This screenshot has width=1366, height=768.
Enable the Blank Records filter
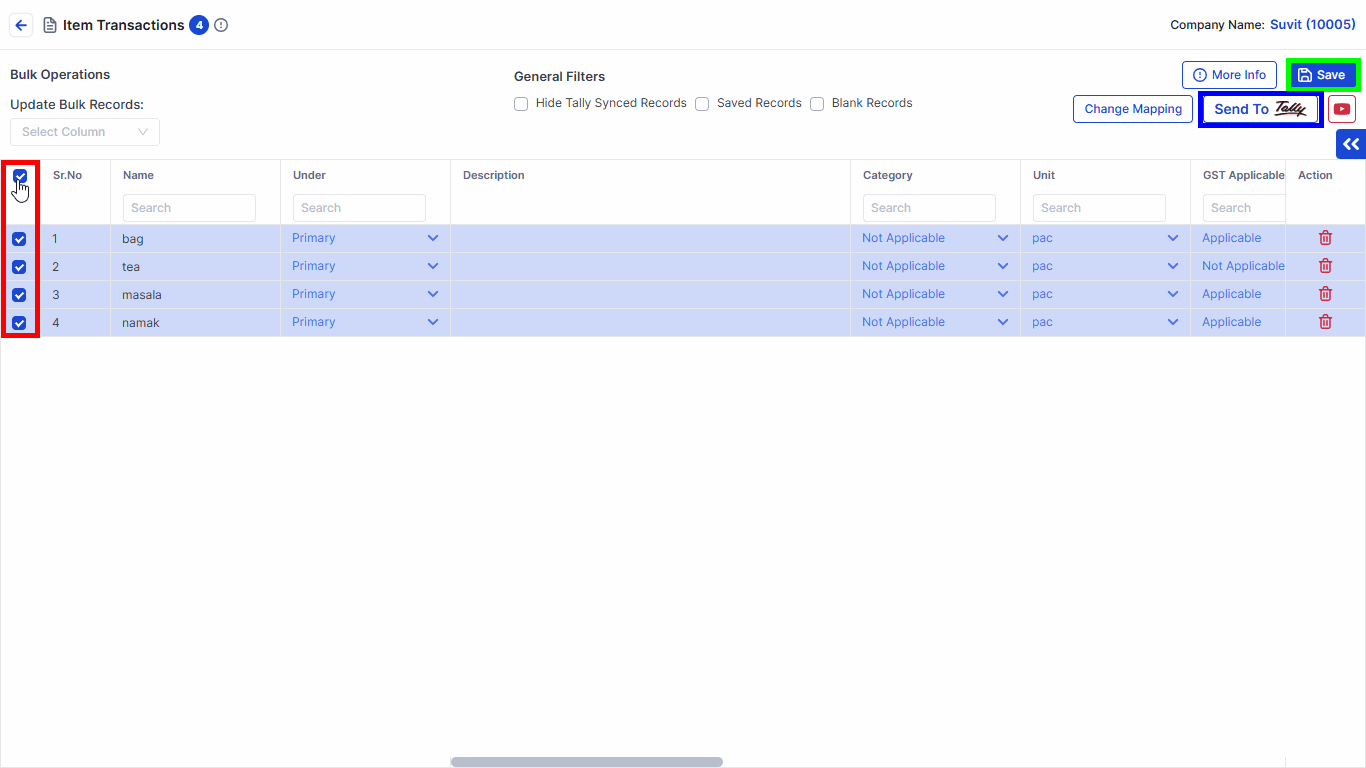point(817,104)
